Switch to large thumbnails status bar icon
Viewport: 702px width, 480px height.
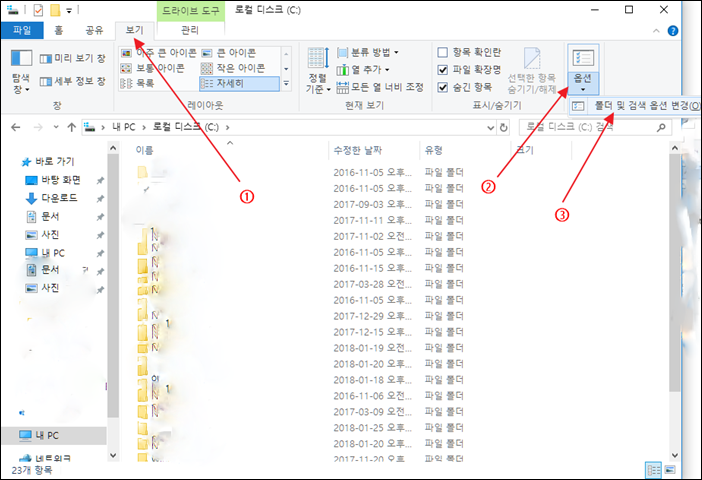coord(670,470)
